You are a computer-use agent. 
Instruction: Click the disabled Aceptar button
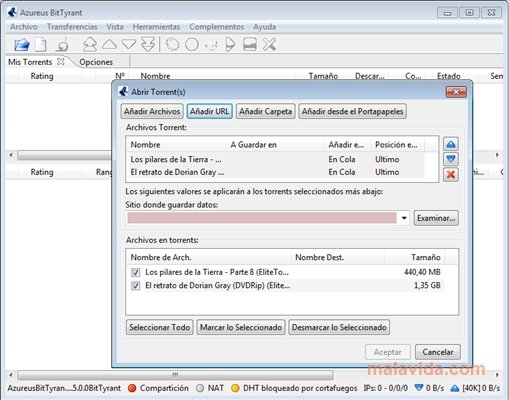click(x=388, y=352)
